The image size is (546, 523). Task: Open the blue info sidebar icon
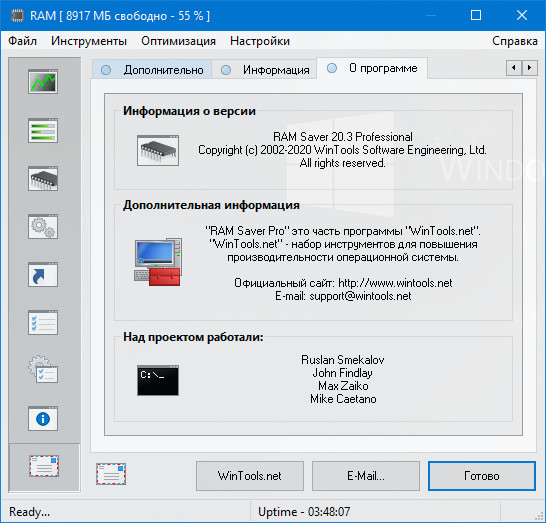pyautogui.click(x=43, y=419)
